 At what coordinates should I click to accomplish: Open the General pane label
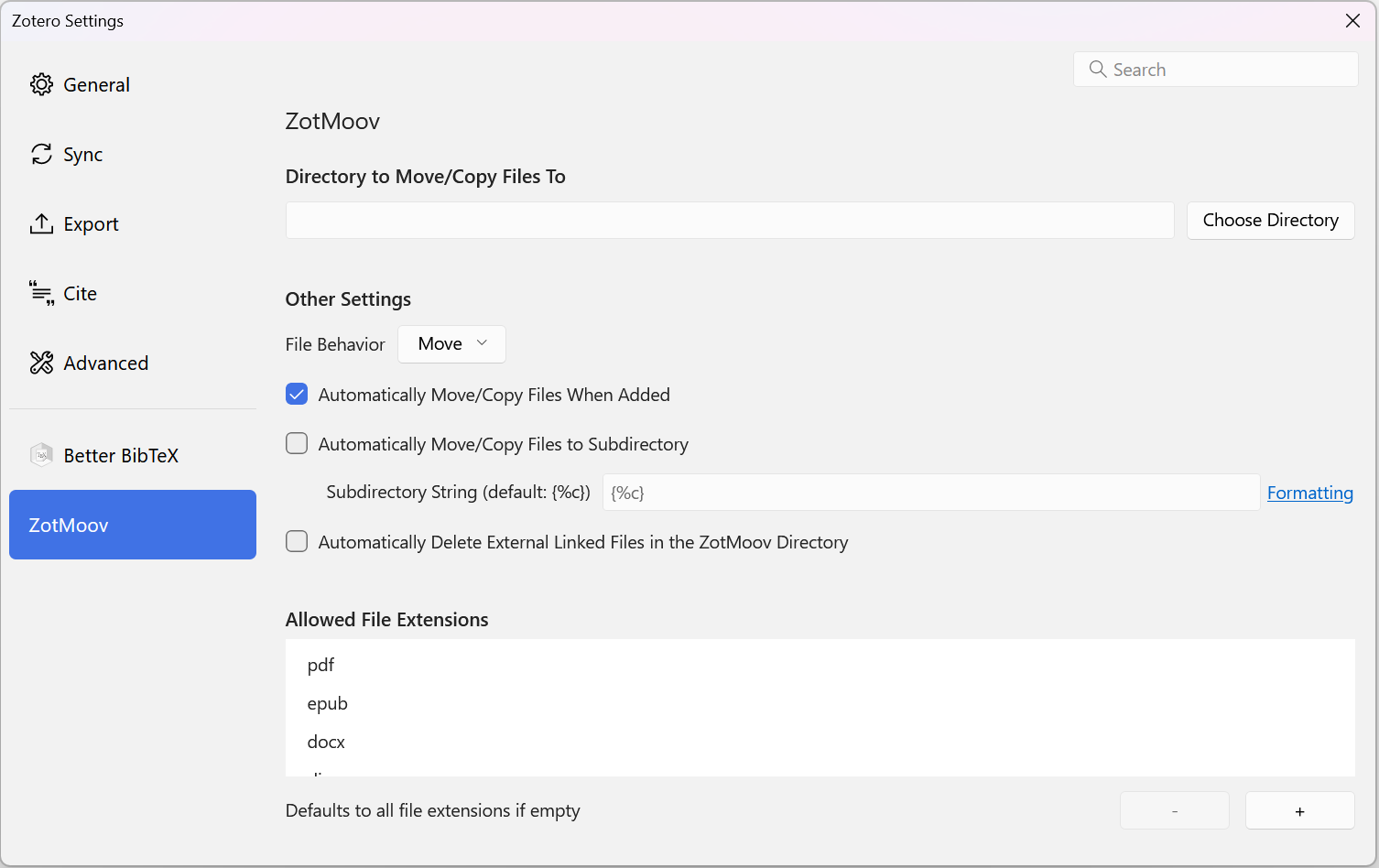96,85
